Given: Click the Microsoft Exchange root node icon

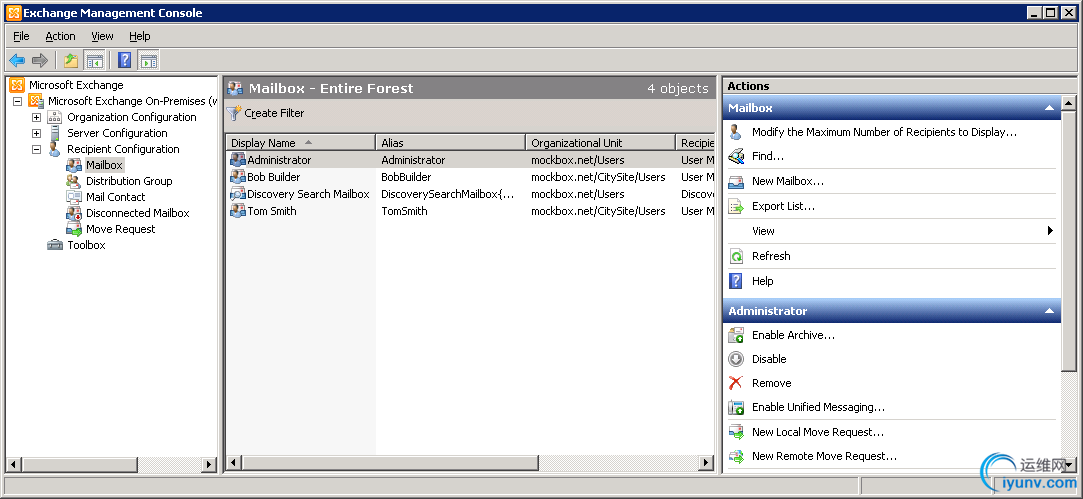Looking at the screenshot, I should point(17,85).
